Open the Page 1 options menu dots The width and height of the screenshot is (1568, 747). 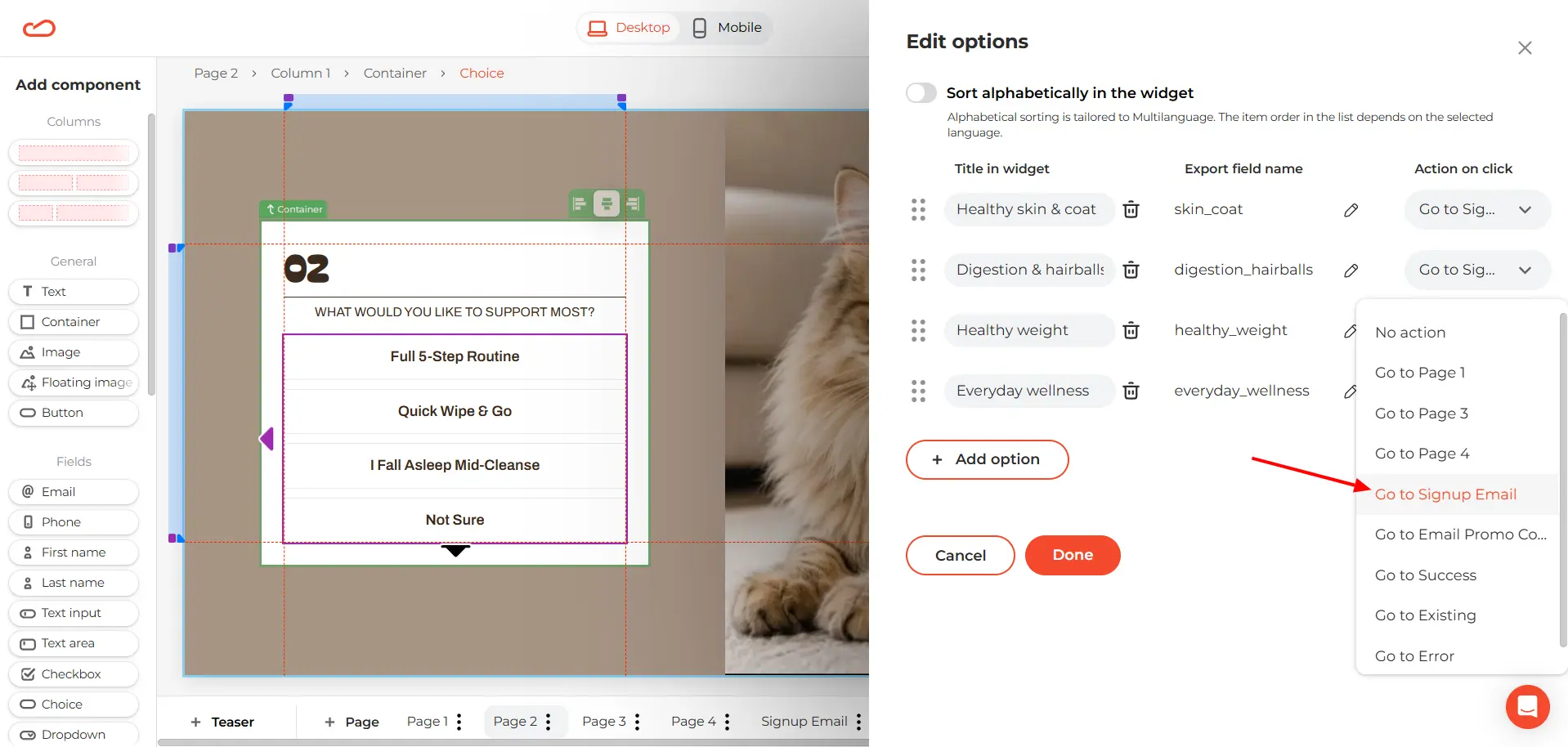459,722
